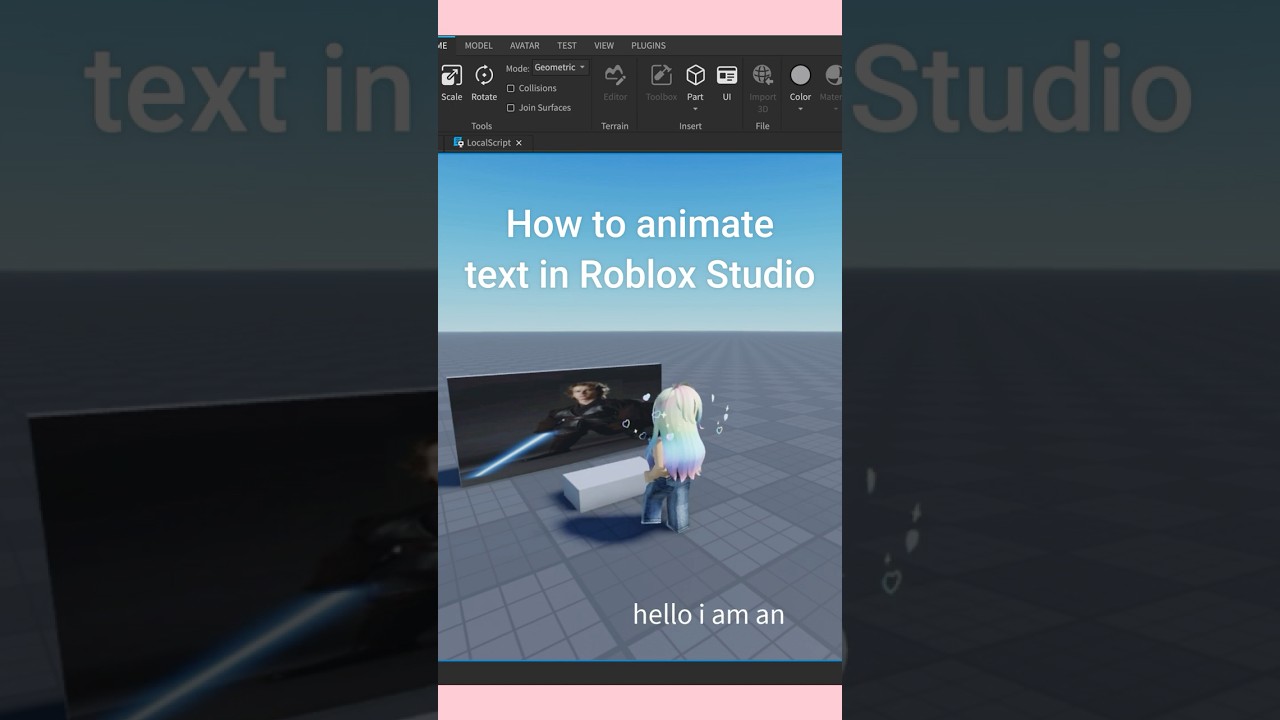Switch to the VIEW ribbon tab
Screen dimensions: 1280x720
(x=604, y=45)
